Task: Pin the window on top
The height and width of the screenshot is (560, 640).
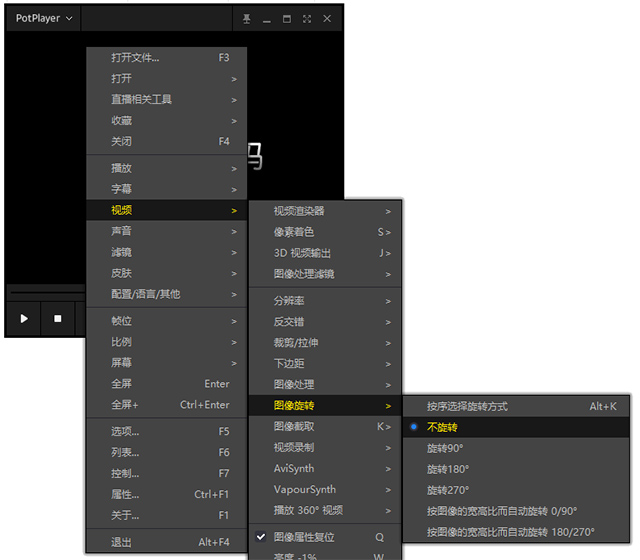Action: (247, 19)
